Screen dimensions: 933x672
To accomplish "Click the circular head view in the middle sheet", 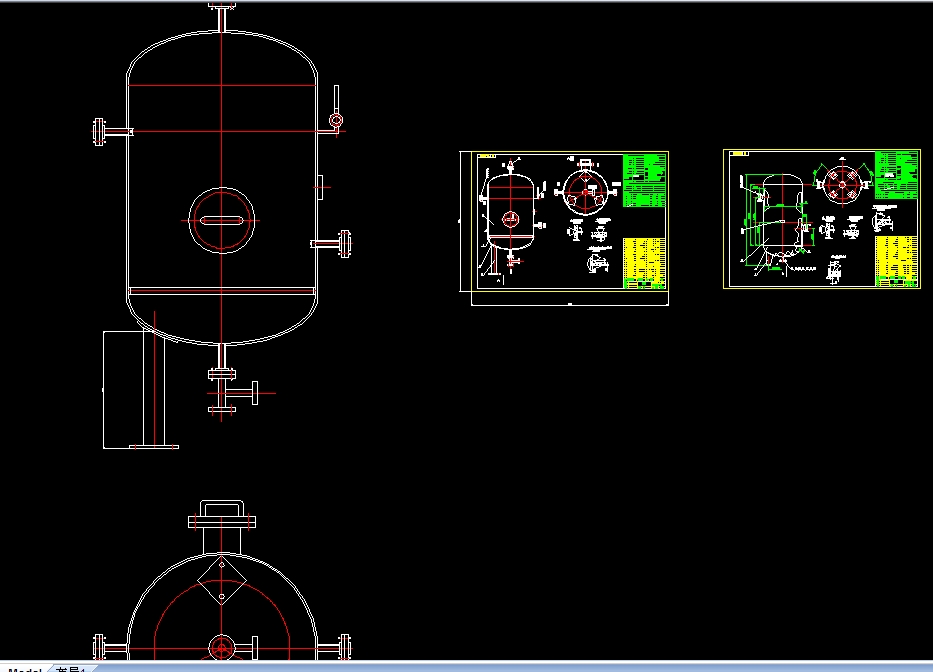I will click(x=585, y=190).
